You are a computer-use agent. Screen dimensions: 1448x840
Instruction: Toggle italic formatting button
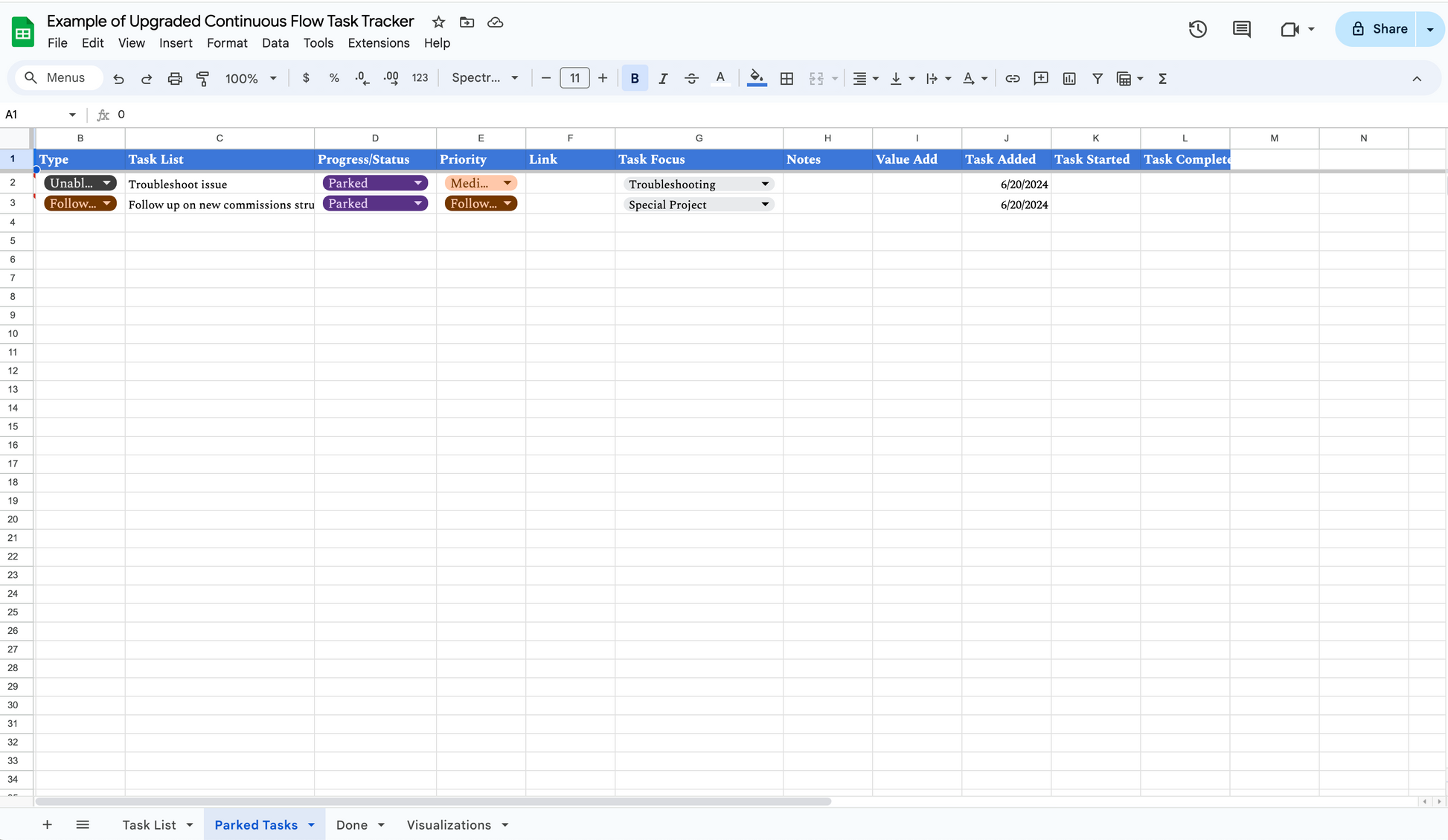tap(662, 78)
